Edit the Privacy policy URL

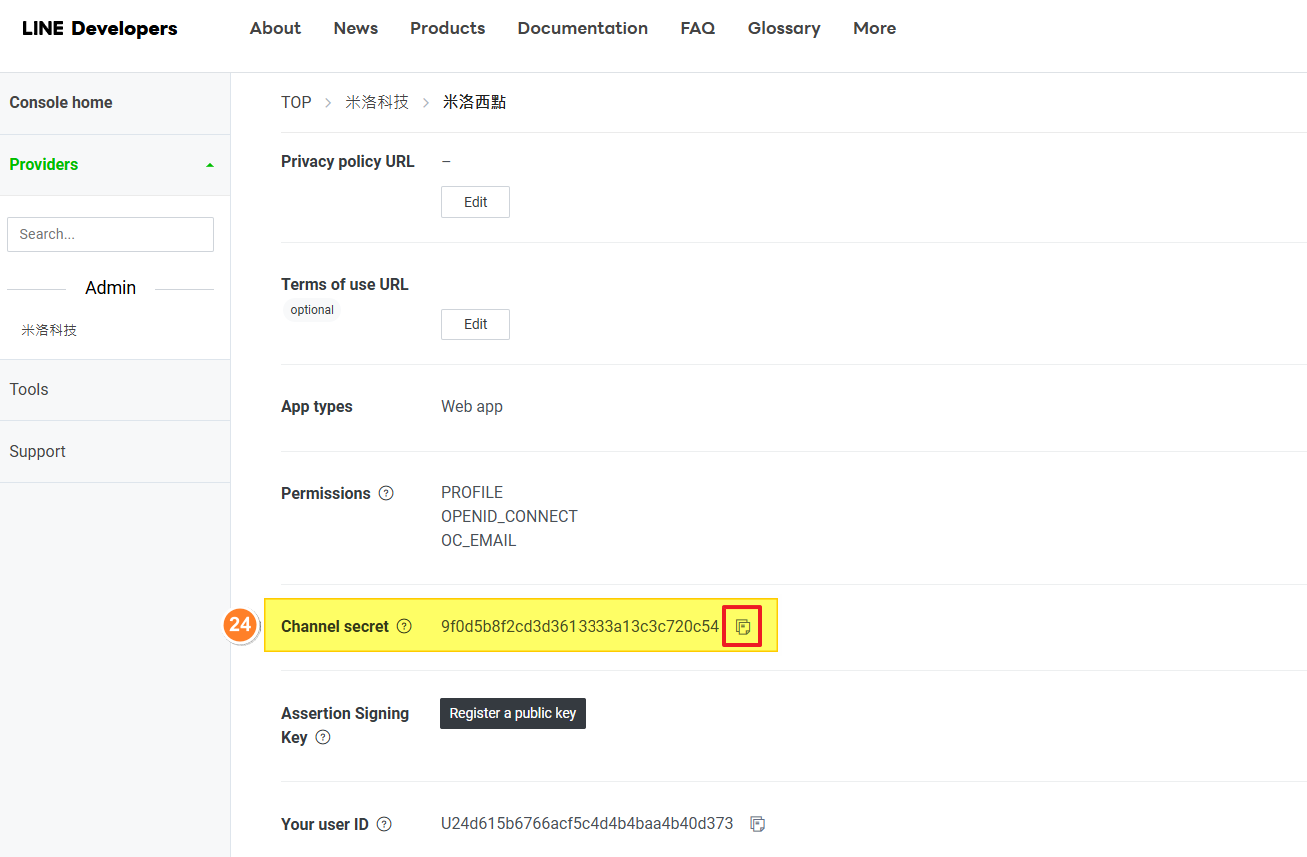(x=475, y=202)
